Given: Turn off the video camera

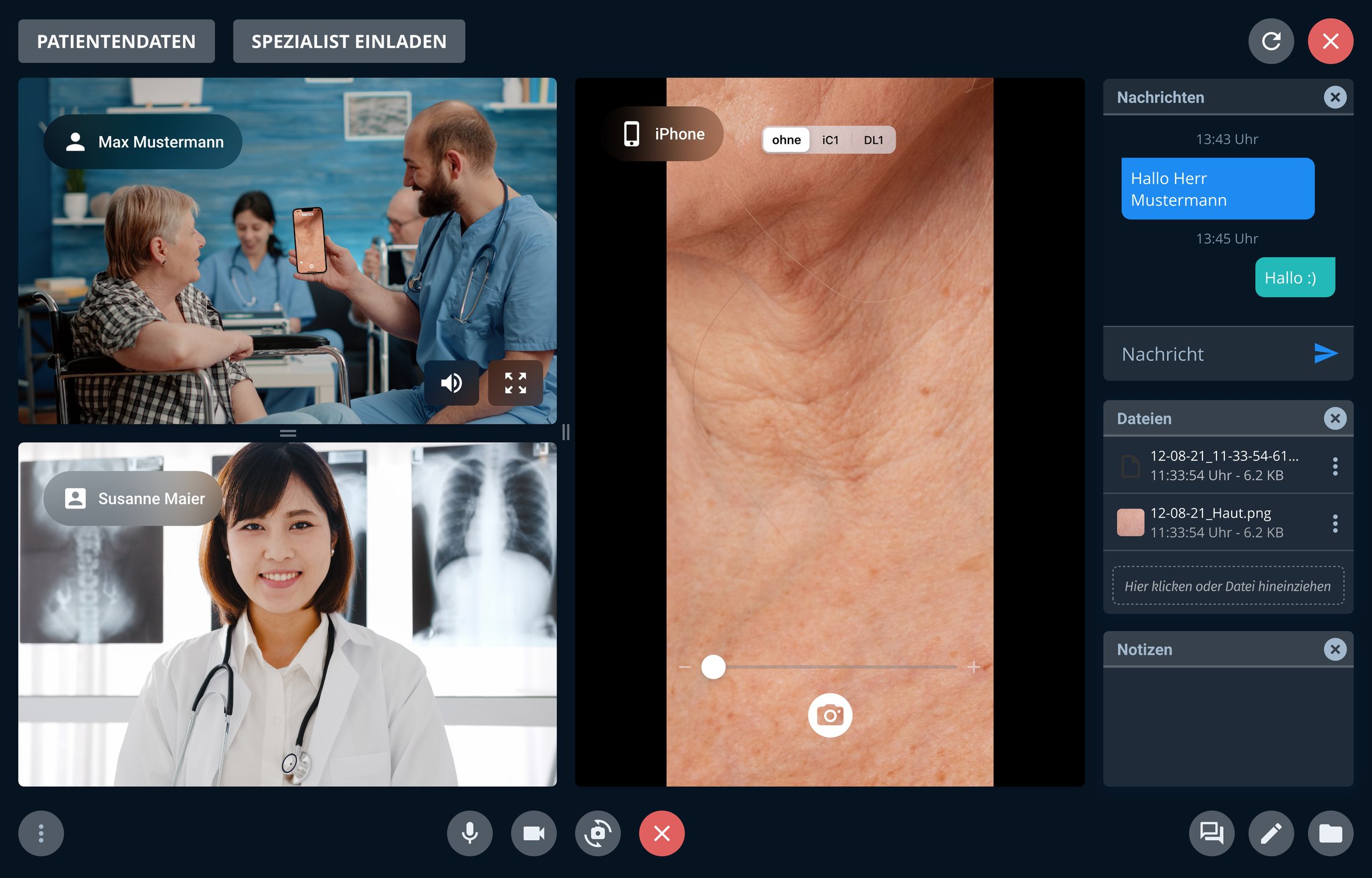Looking at the screenshot, I should (x=534, y=833).
